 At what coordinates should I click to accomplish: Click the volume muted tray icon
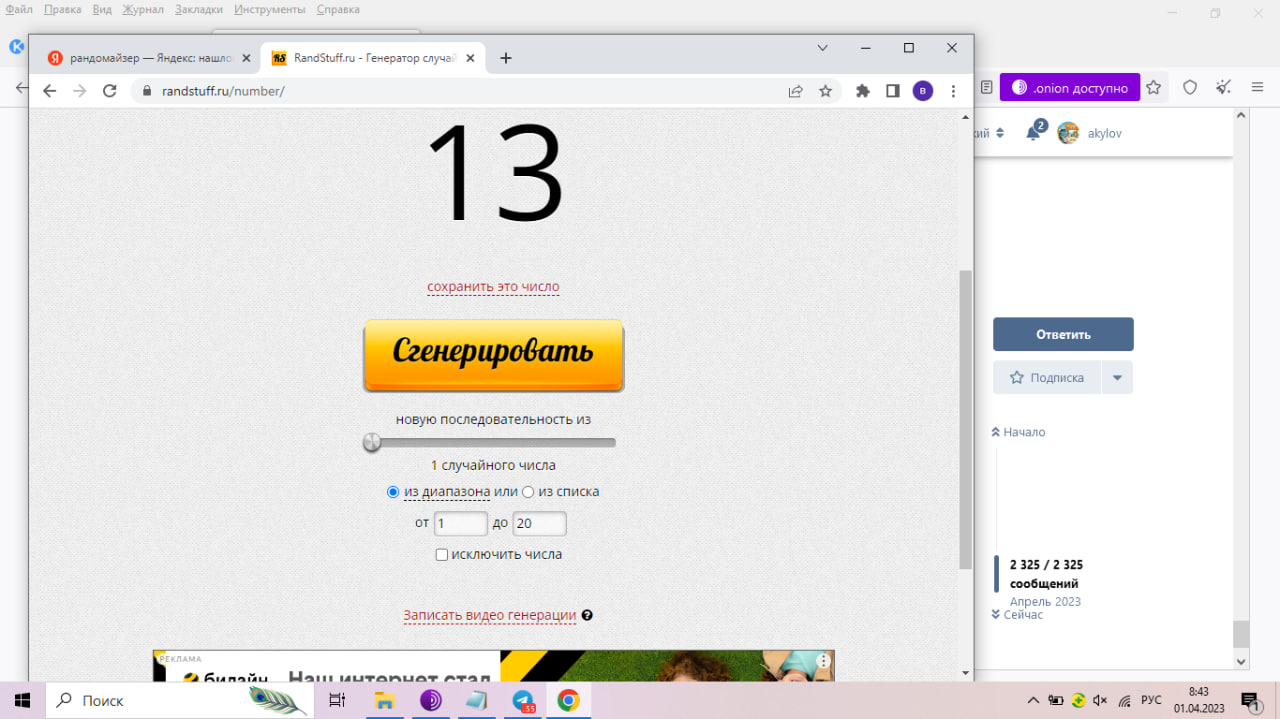(1101, 700)
